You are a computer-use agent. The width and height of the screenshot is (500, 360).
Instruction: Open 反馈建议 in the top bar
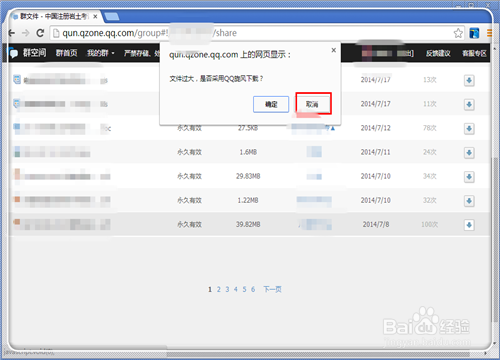click(x=438, y=53)
